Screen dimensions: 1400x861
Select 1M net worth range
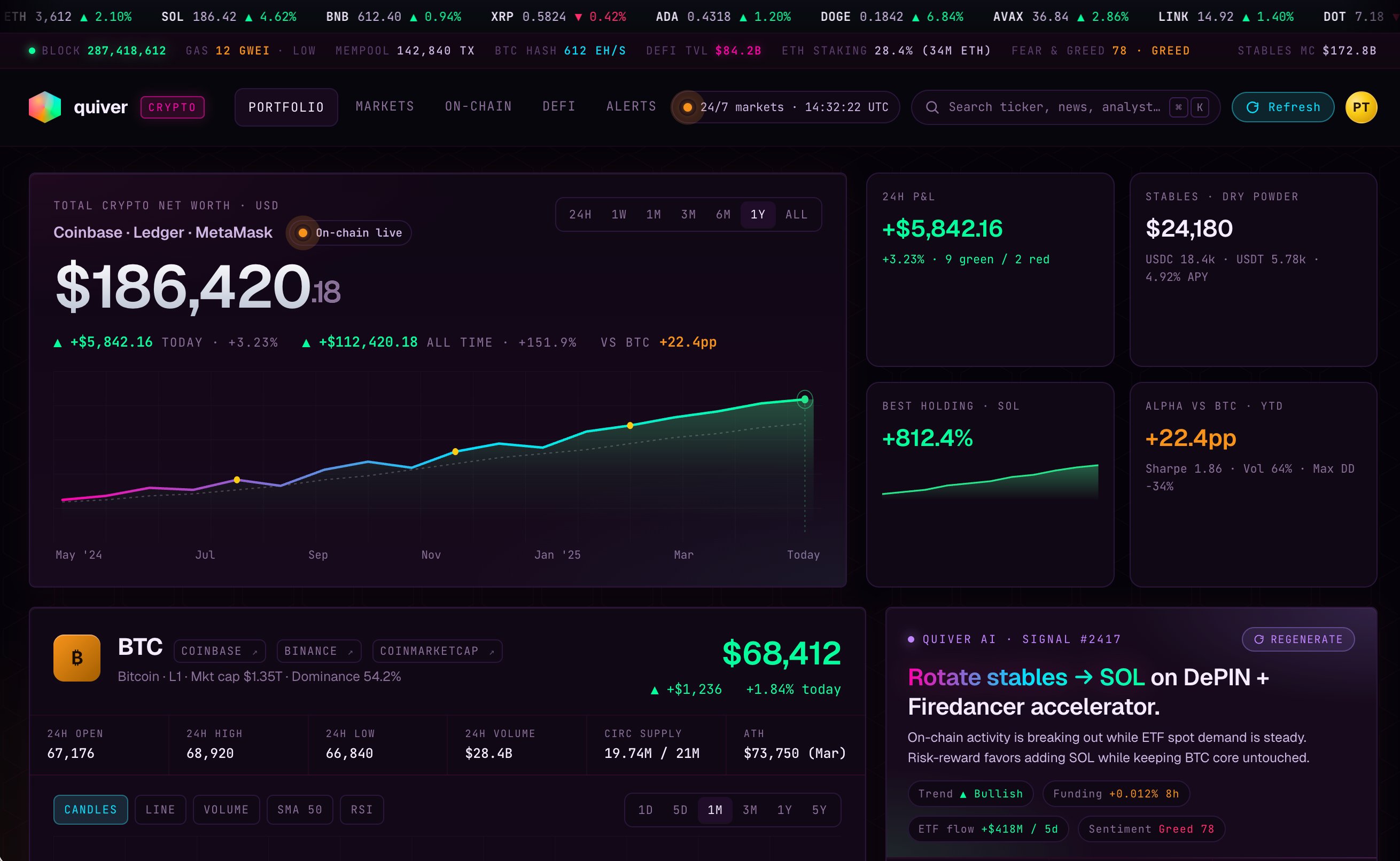[x=654, y=215]
